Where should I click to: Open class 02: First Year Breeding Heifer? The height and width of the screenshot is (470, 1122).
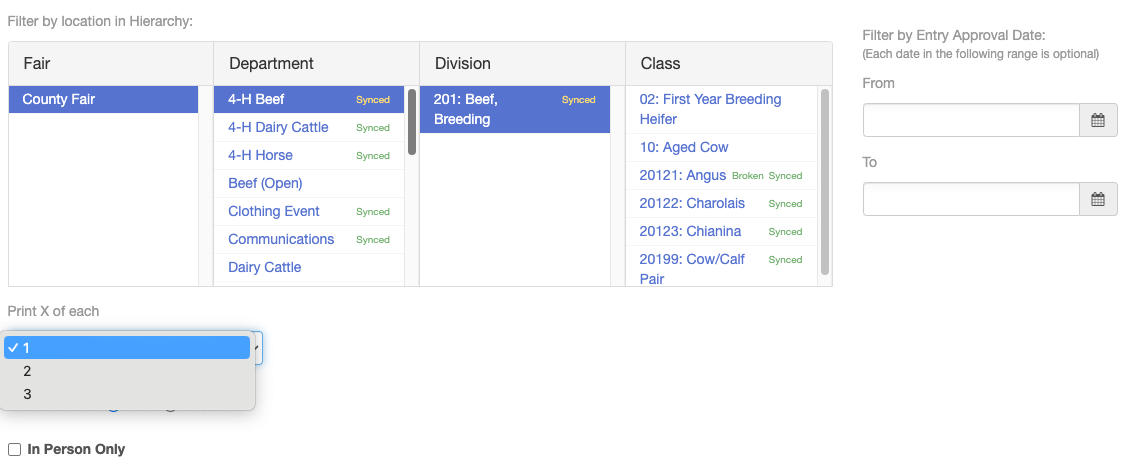point(721,109)
